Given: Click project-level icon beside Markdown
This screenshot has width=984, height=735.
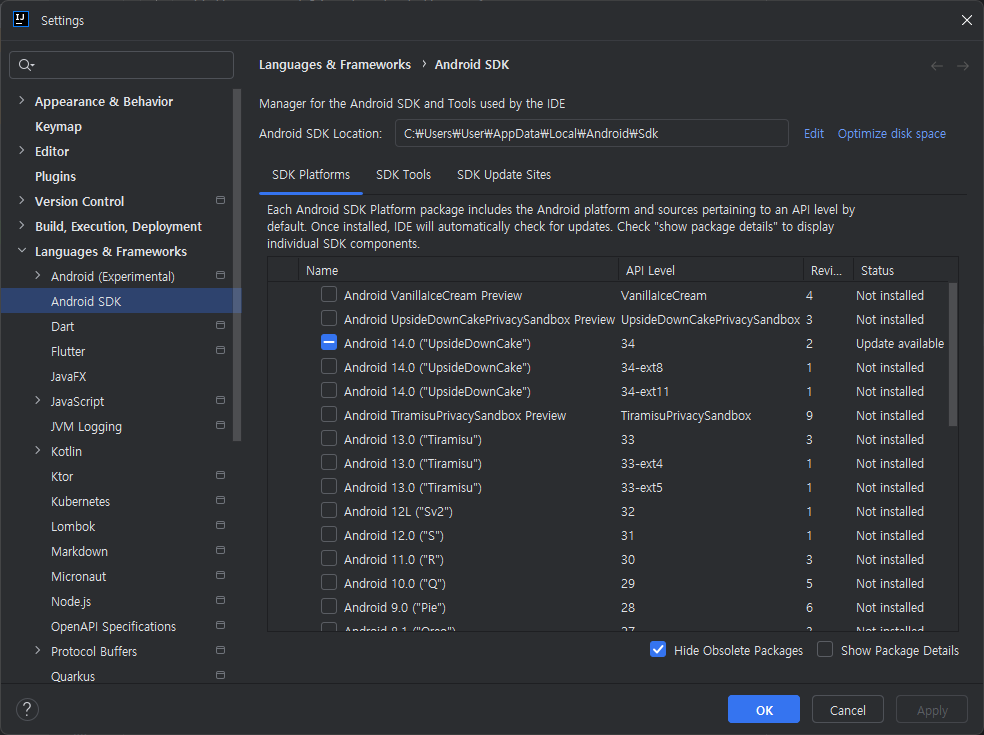Looking at the screenshot, I should [x=220, y=550].
